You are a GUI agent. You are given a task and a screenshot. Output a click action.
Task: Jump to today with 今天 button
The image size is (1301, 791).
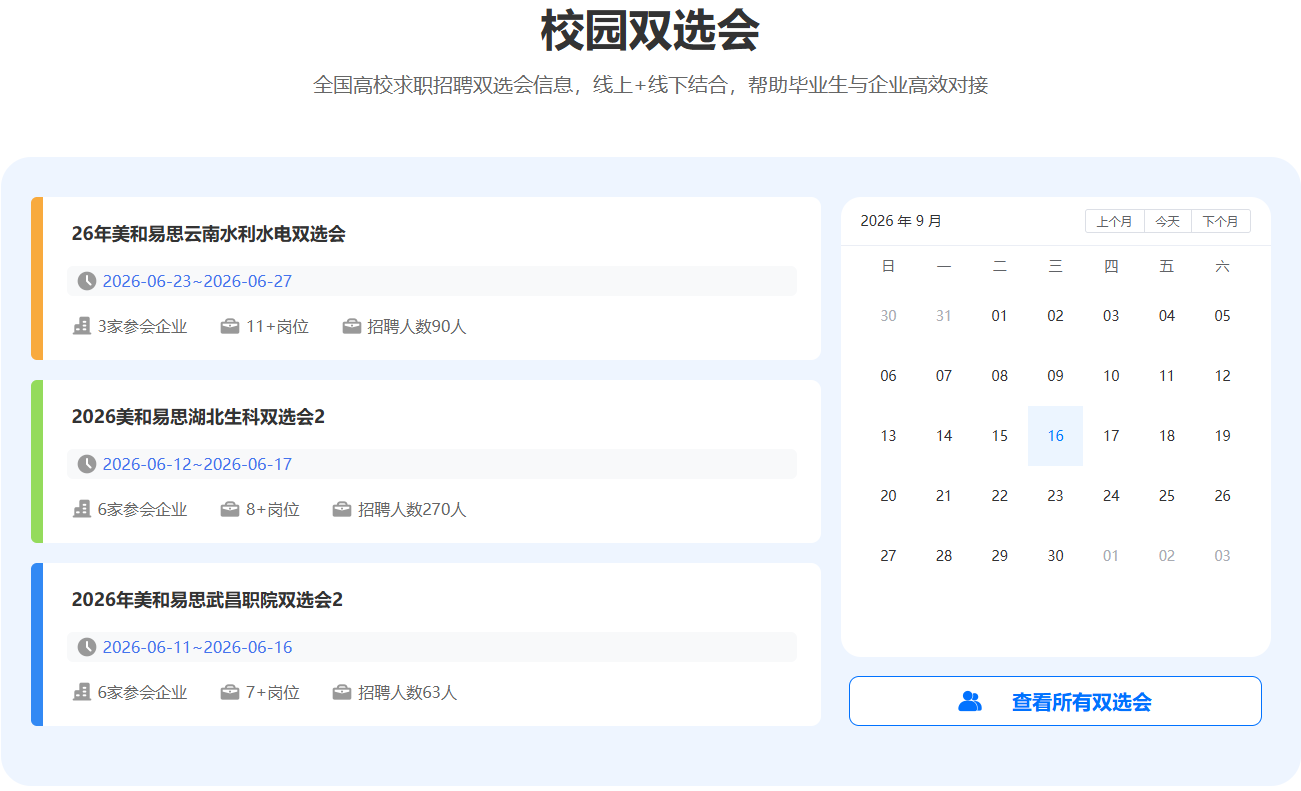tap(1167, 221)
